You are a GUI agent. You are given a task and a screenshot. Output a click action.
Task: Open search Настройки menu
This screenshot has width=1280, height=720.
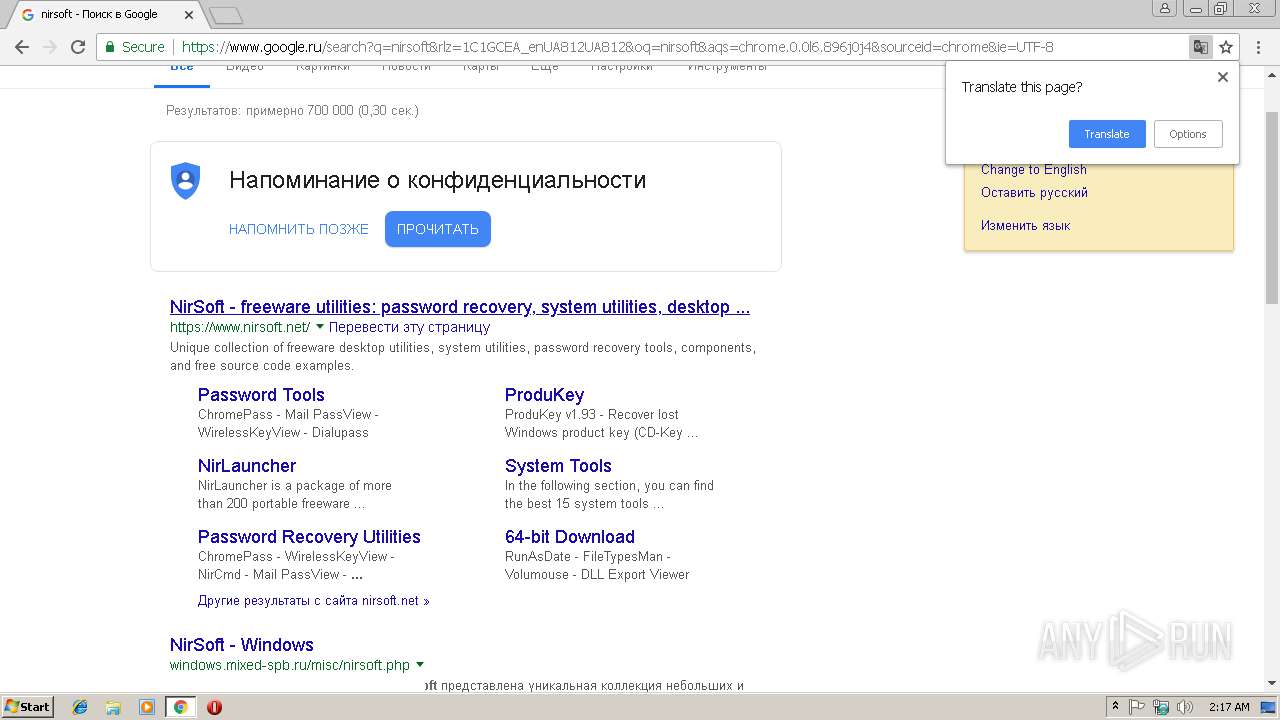(x=622, y=67)
